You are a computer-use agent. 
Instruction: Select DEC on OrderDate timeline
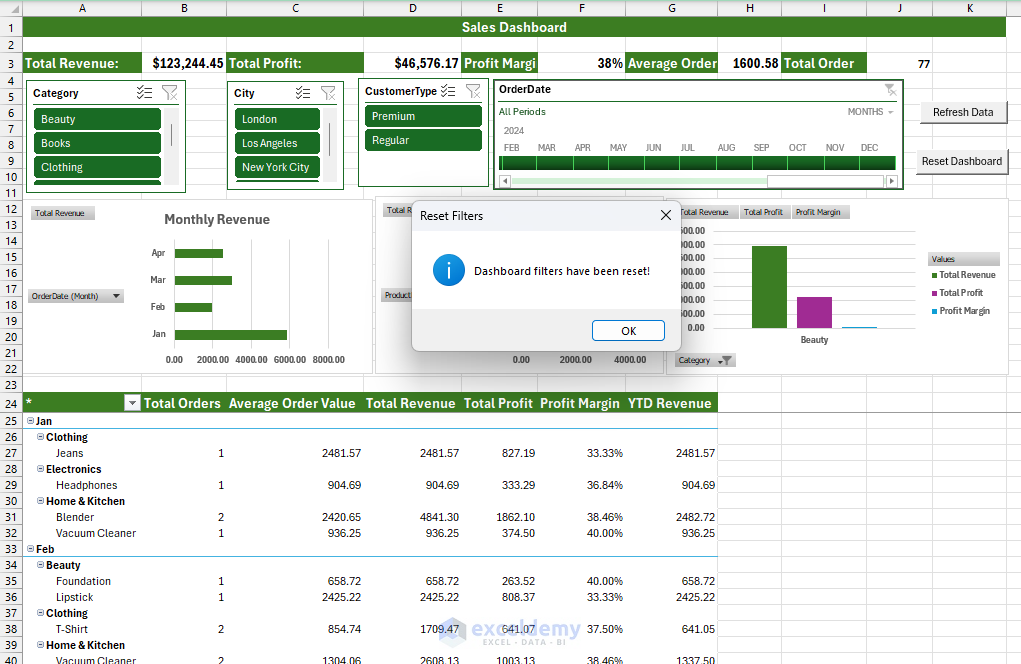(x=877, y=163)
